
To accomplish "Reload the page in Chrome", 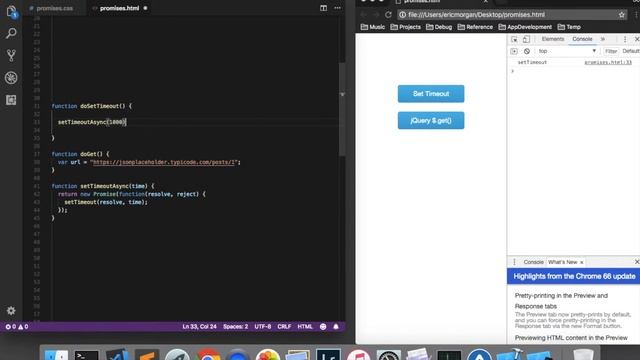I will pyautogui.click(x=388, y=15).
